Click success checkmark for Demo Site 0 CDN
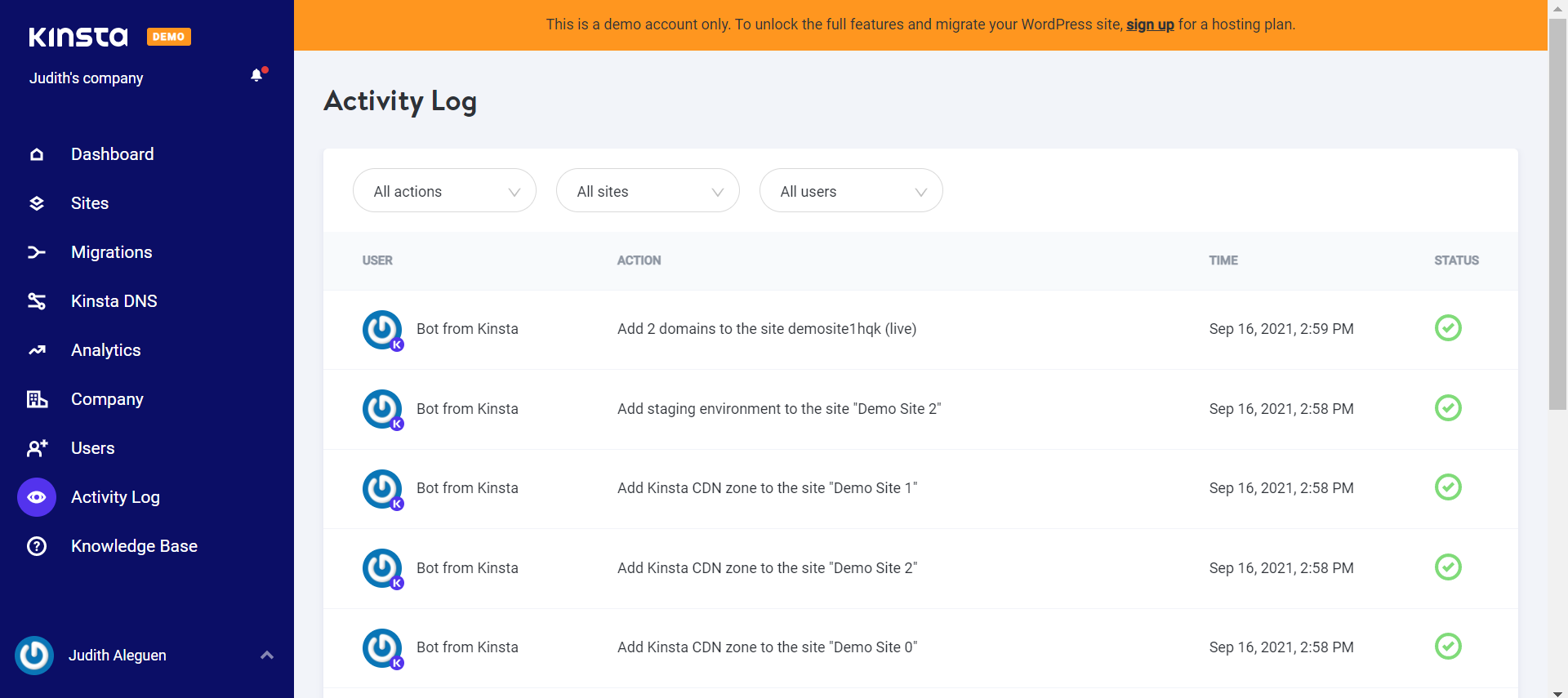Image resolution: width=1568 pixels, height=698 pixels. click(x=1448, y=647)
